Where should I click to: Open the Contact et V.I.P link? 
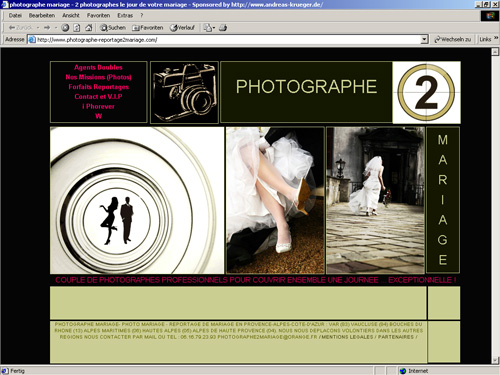[x=98, y=97]
